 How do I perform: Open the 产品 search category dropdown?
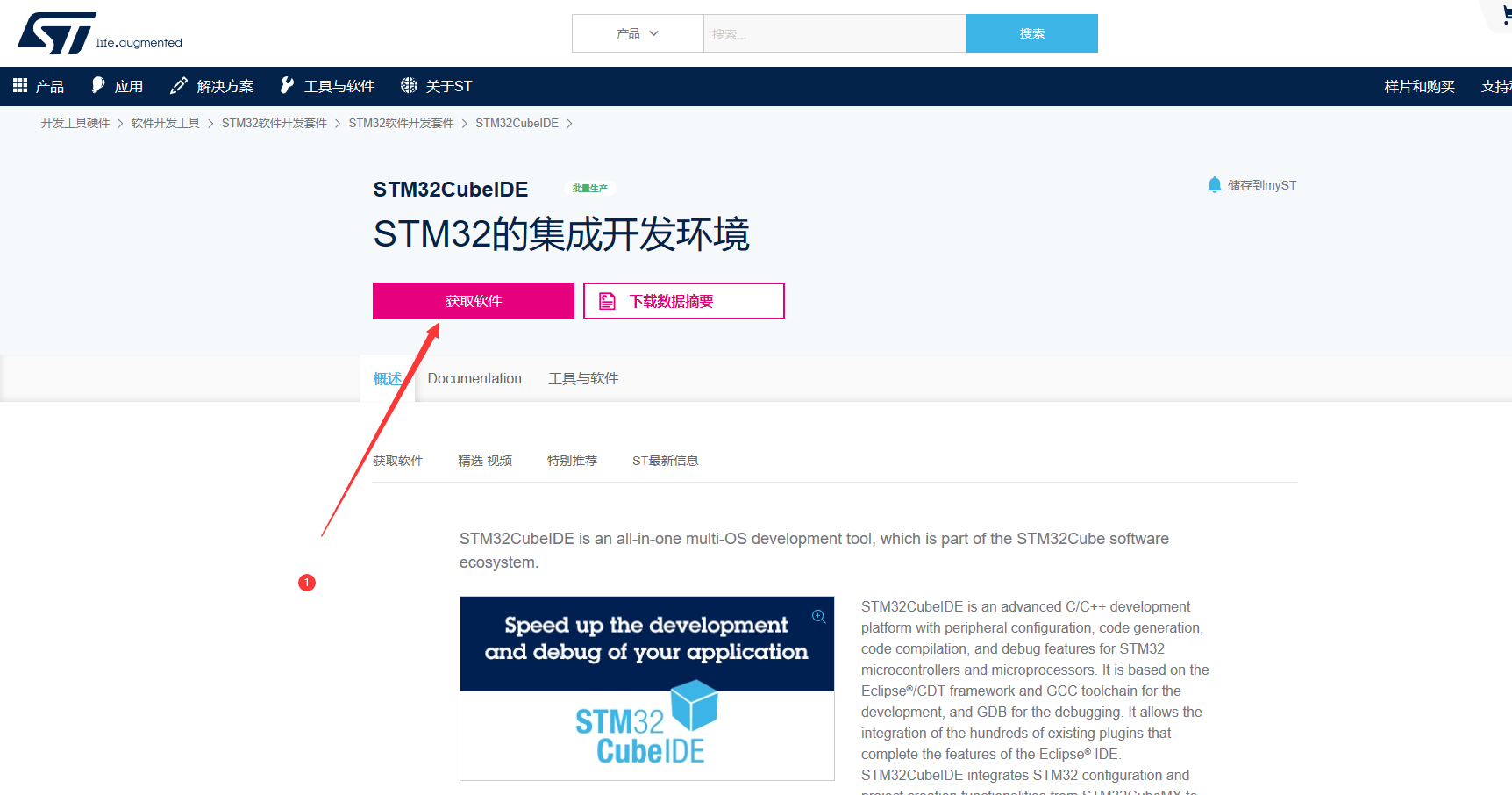pyautogui.click(x=638, y=33)
